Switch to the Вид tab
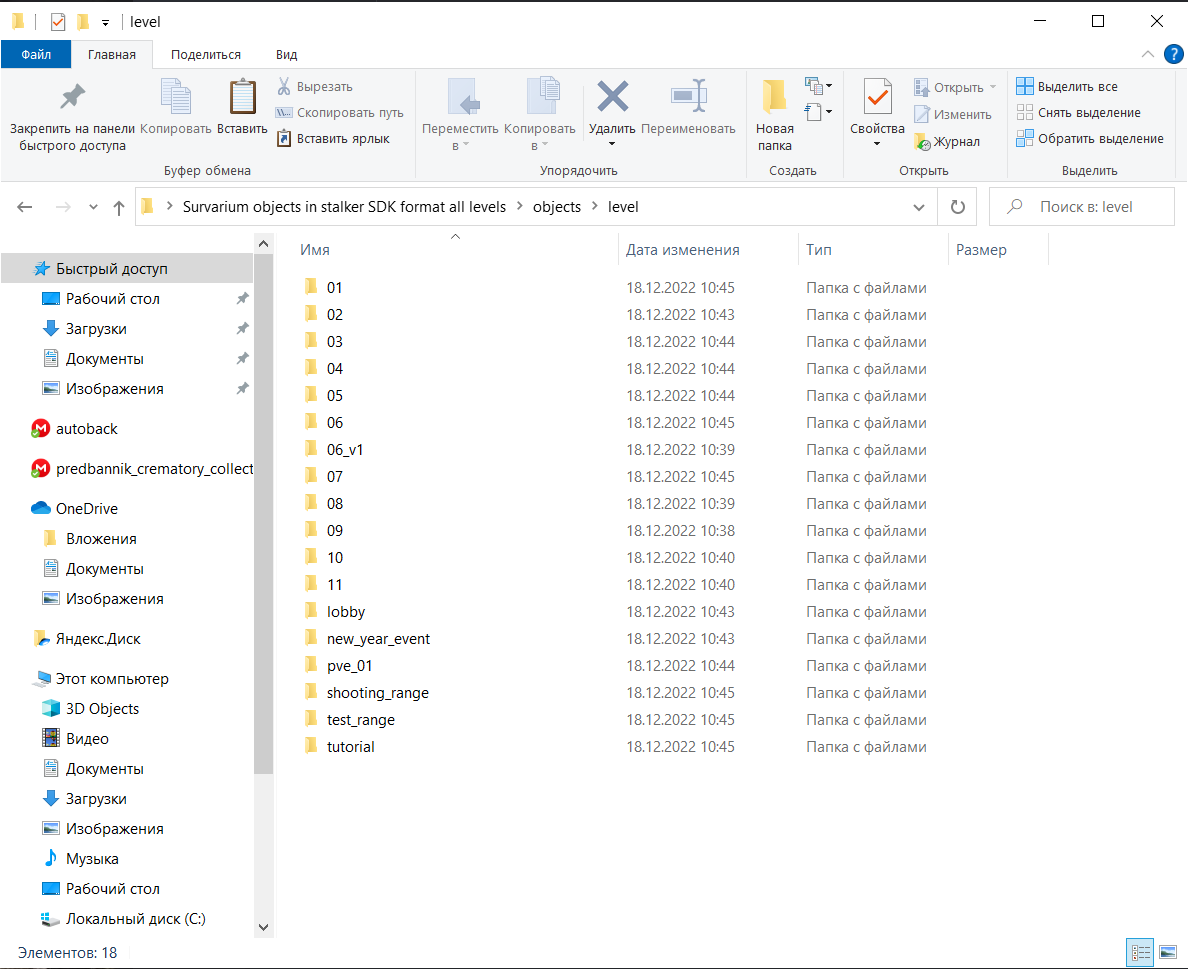This screenshot has width=1188, height=969. pos(286,55)
